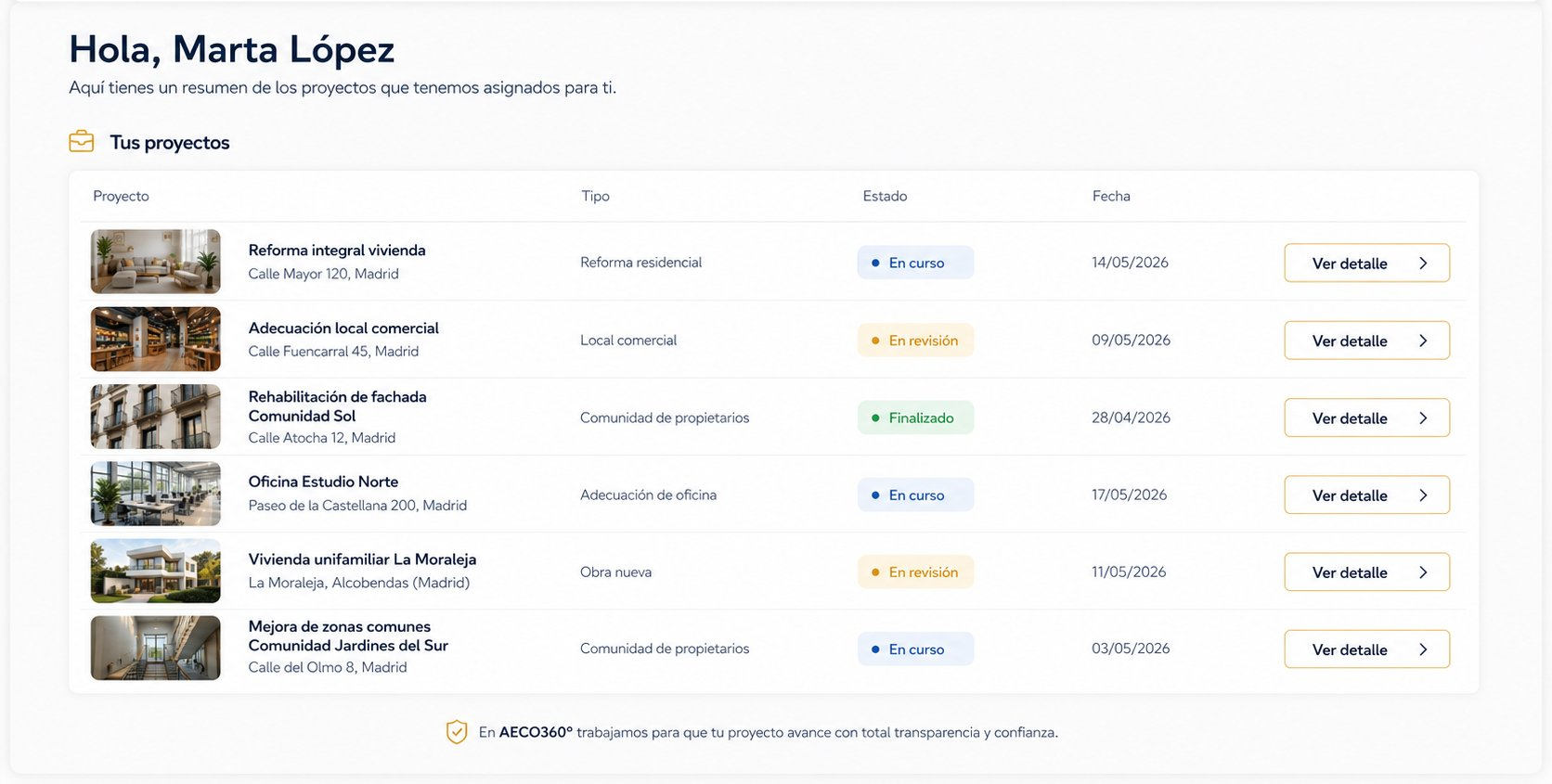Click the Estado column header
Screen dimensions: 1552x784
tap(885, 196)
